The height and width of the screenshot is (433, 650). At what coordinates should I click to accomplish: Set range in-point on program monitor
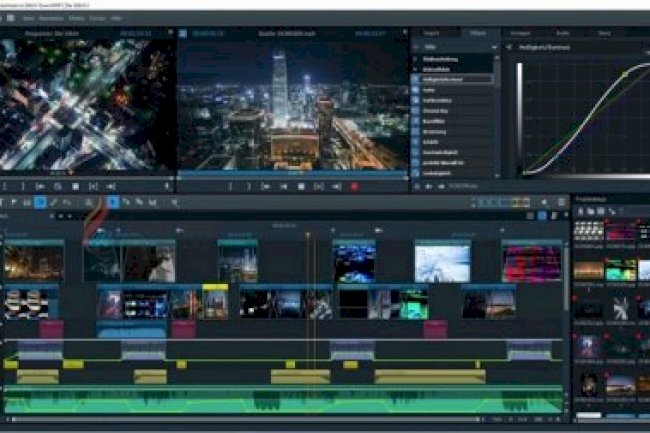tap(5, 187)
